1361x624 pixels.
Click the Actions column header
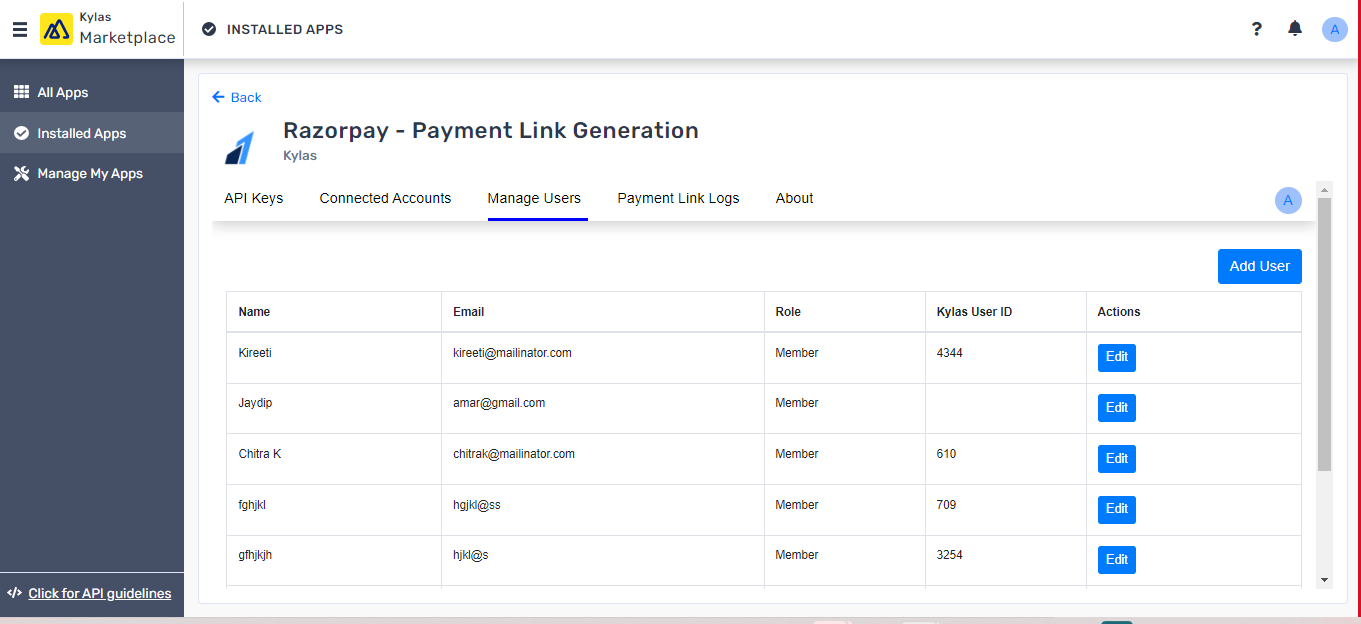1119,312
